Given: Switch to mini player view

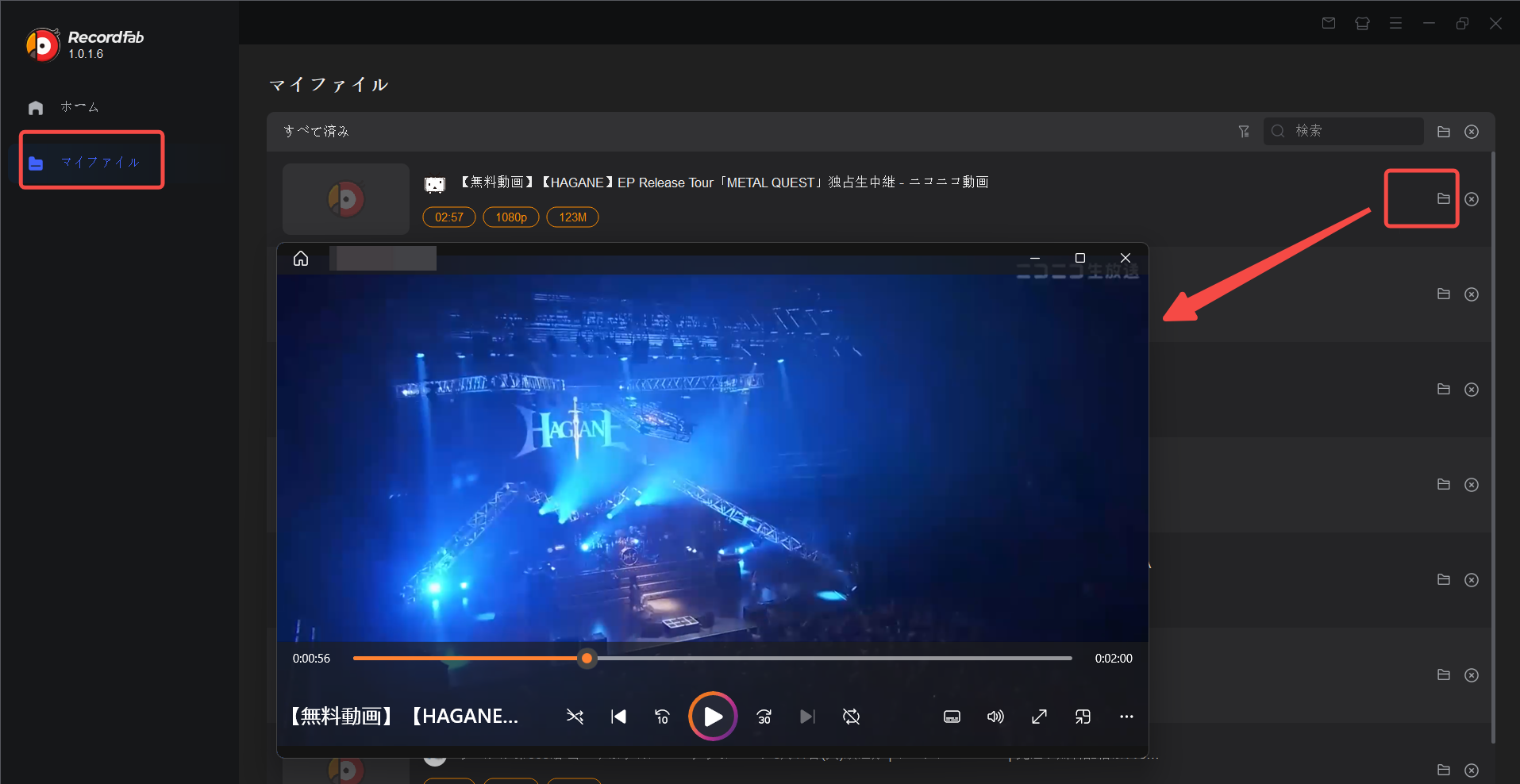Looking at the screenshot, I should [x=1083, y=717].
